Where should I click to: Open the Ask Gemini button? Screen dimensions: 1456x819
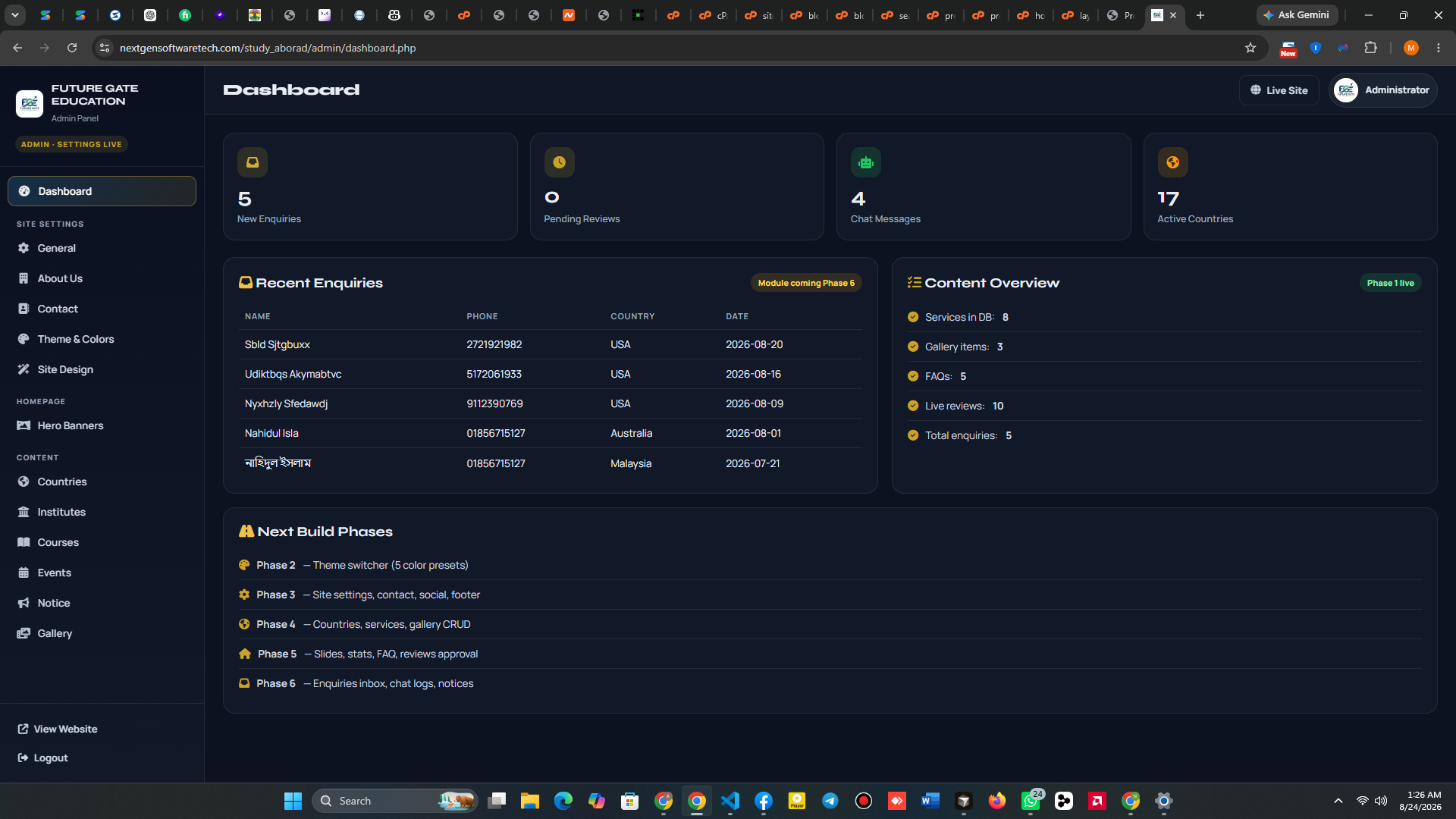coord(1297,15)
